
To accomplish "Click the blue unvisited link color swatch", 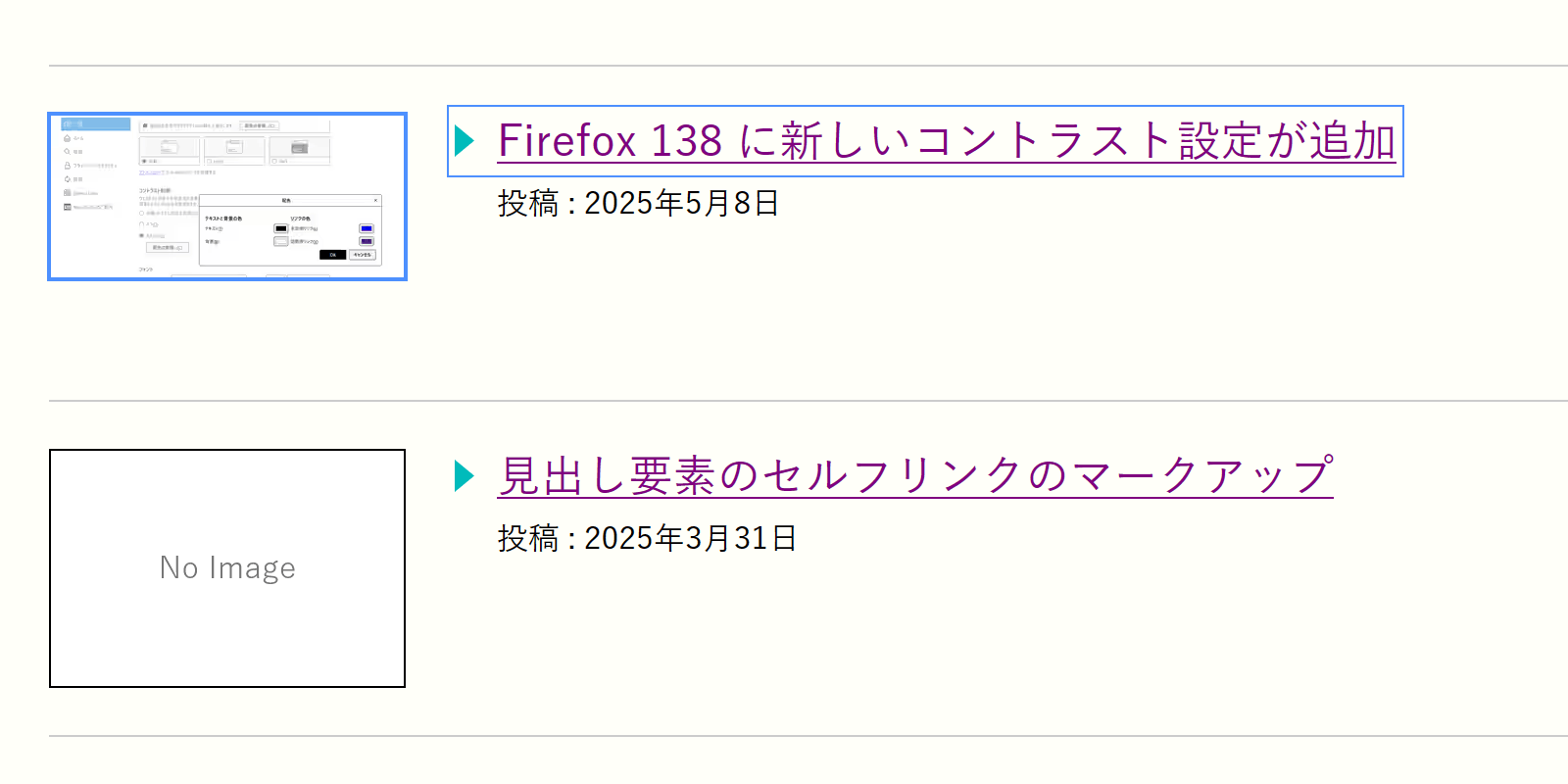I will 367,228.
